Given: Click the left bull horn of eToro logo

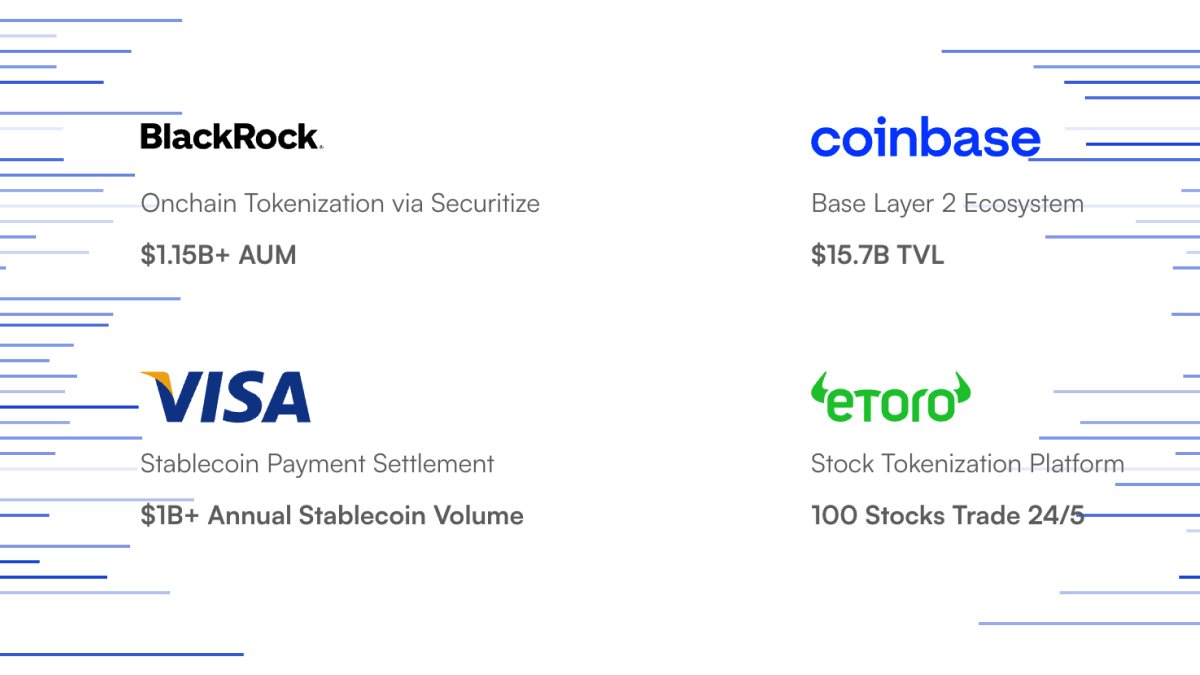Looking at the screenshot, I should [x=817, y=385].
